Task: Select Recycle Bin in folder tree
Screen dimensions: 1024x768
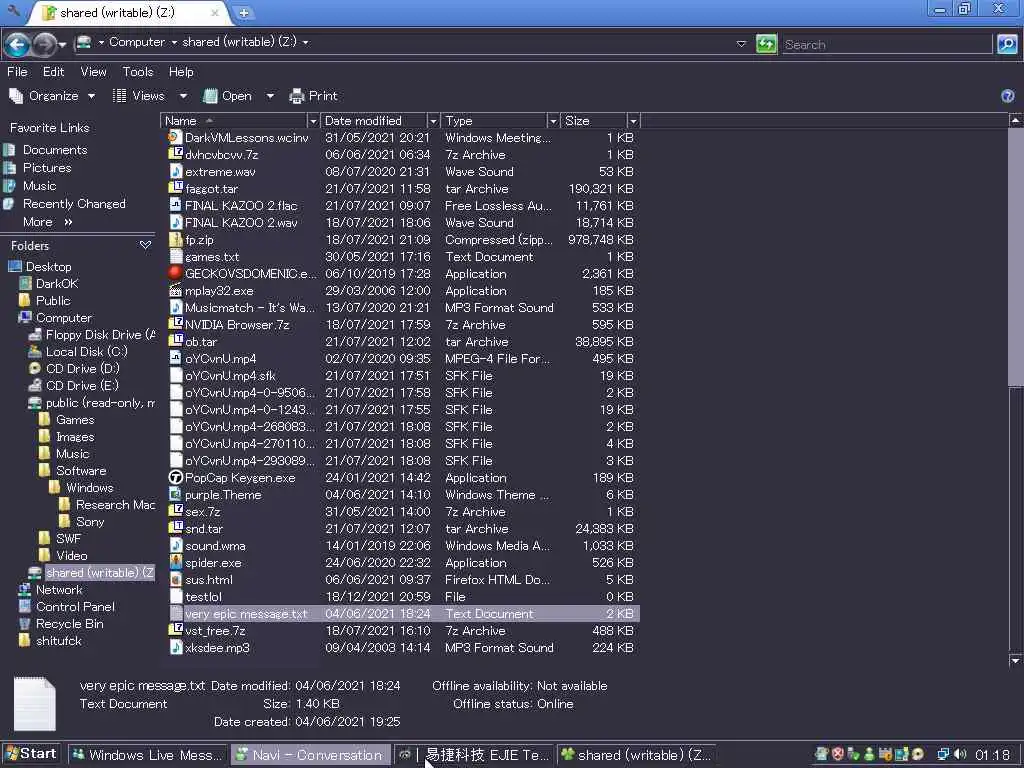Action: point(69,623)
